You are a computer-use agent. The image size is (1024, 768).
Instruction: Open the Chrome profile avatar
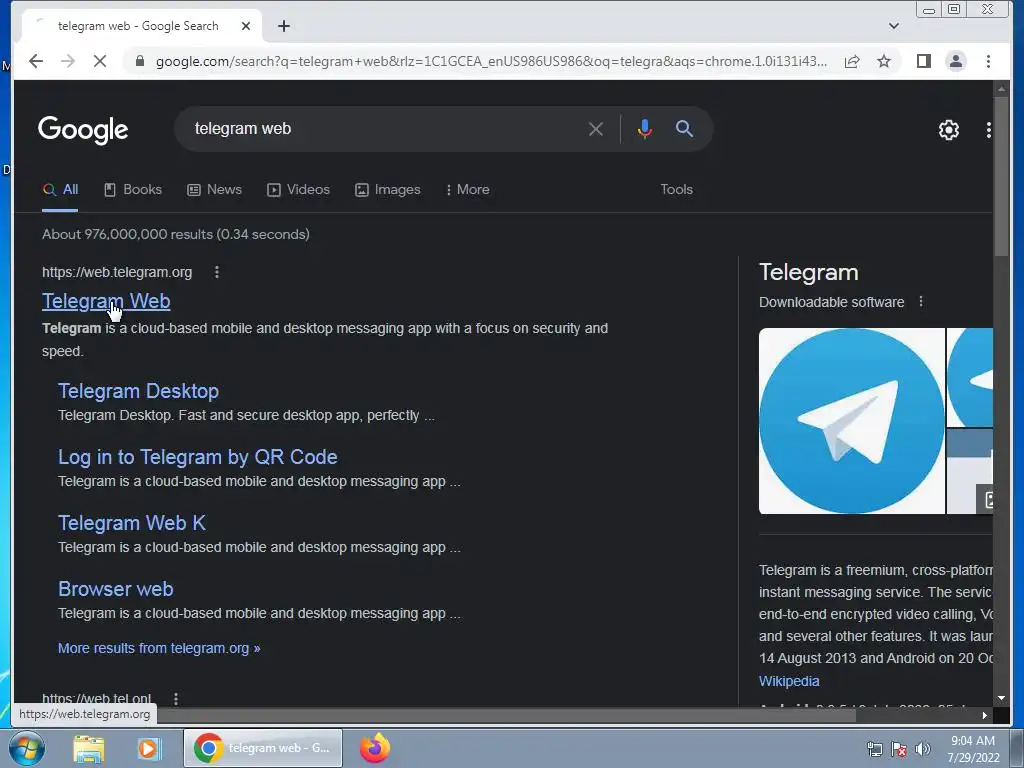point(955,61)
